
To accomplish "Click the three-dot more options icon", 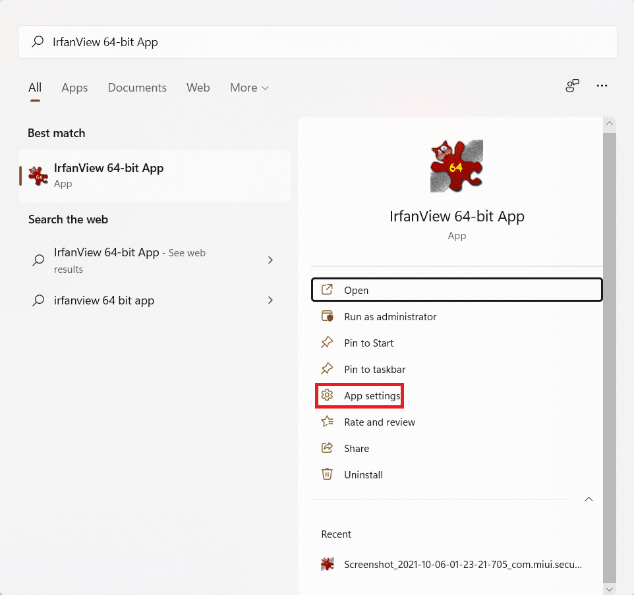I will pyautogui.click(x=602, y=87).
